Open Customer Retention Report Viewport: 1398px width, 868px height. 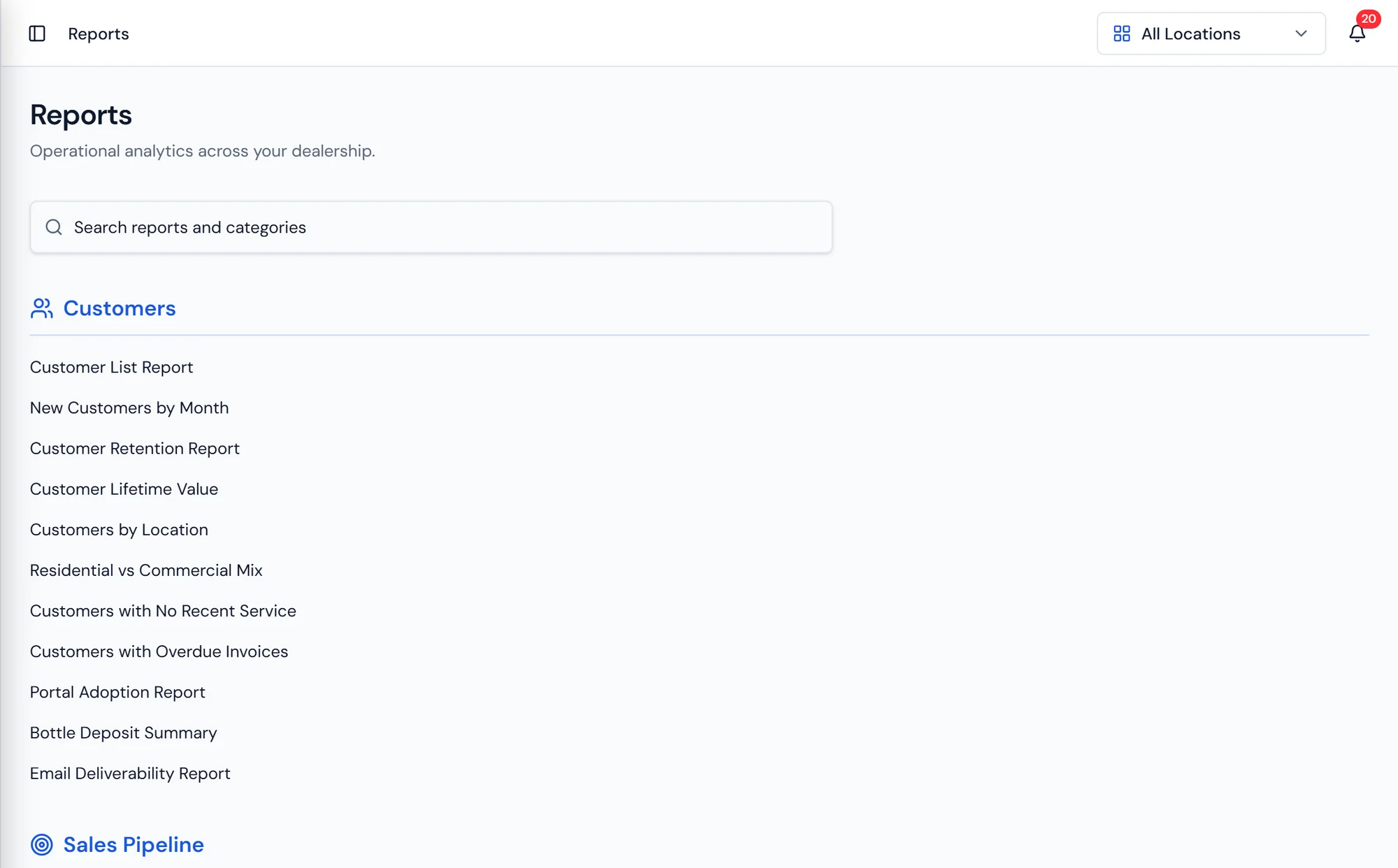(x=135, y=448)
